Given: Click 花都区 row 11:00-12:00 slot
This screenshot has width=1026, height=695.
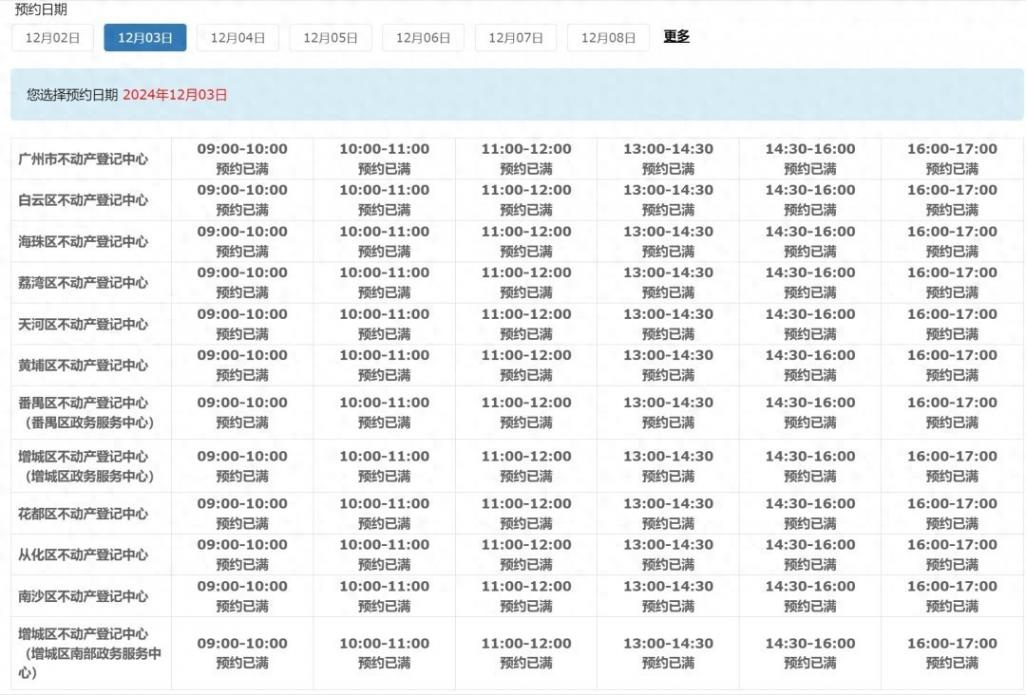Looking at the screenshot, I should (x=526, y=513).
